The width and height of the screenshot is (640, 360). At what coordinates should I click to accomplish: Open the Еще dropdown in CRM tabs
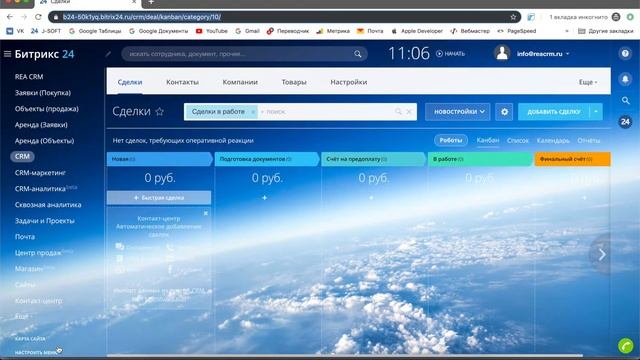click(x=588, y=82)
